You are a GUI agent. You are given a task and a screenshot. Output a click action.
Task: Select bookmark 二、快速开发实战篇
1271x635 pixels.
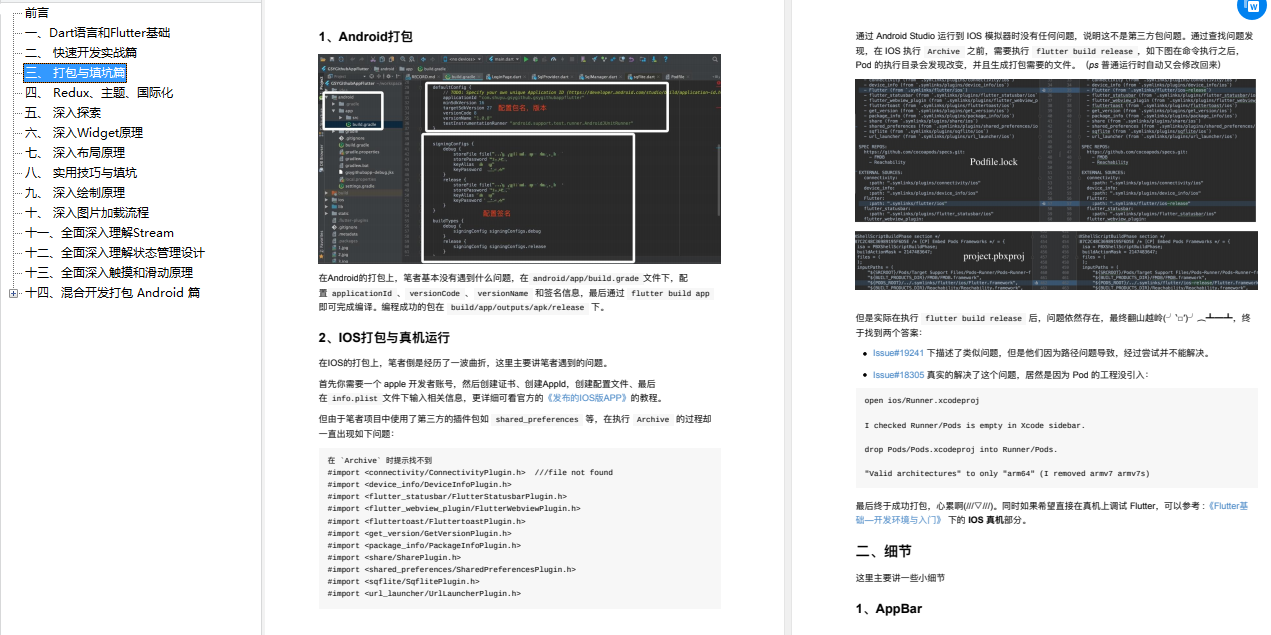point(81,52)
